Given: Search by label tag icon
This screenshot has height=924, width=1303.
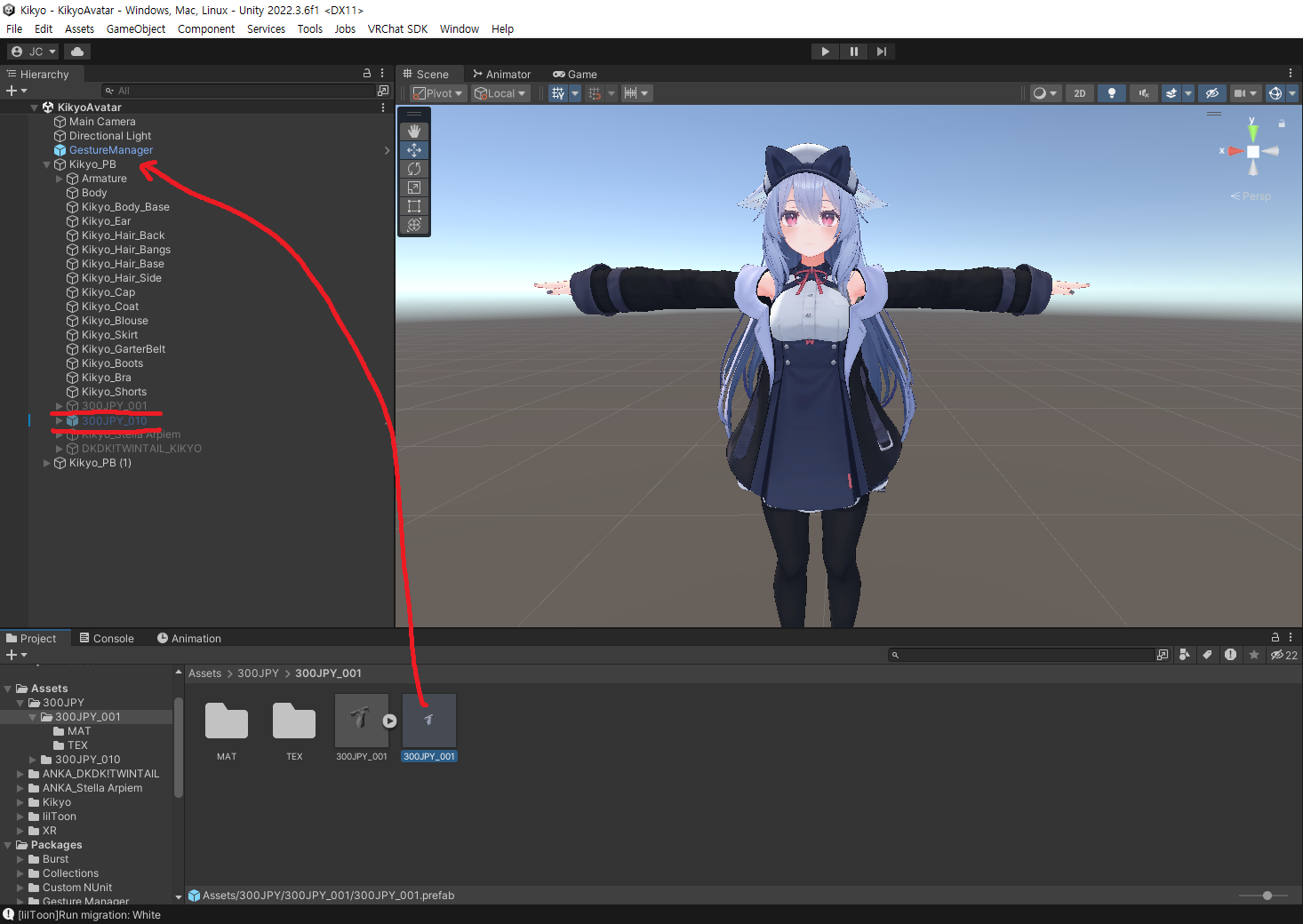Looking at the screenshot, I should 1207,655.
